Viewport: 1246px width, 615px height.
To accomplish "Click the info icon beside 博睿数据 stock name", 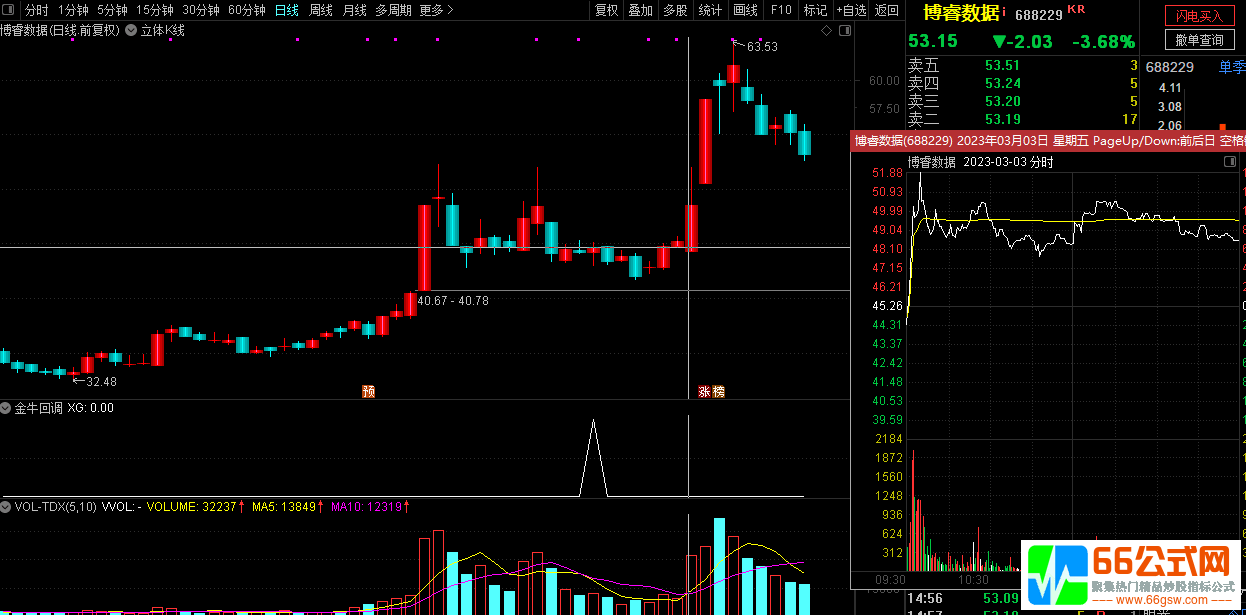I will pos(1005,12).
